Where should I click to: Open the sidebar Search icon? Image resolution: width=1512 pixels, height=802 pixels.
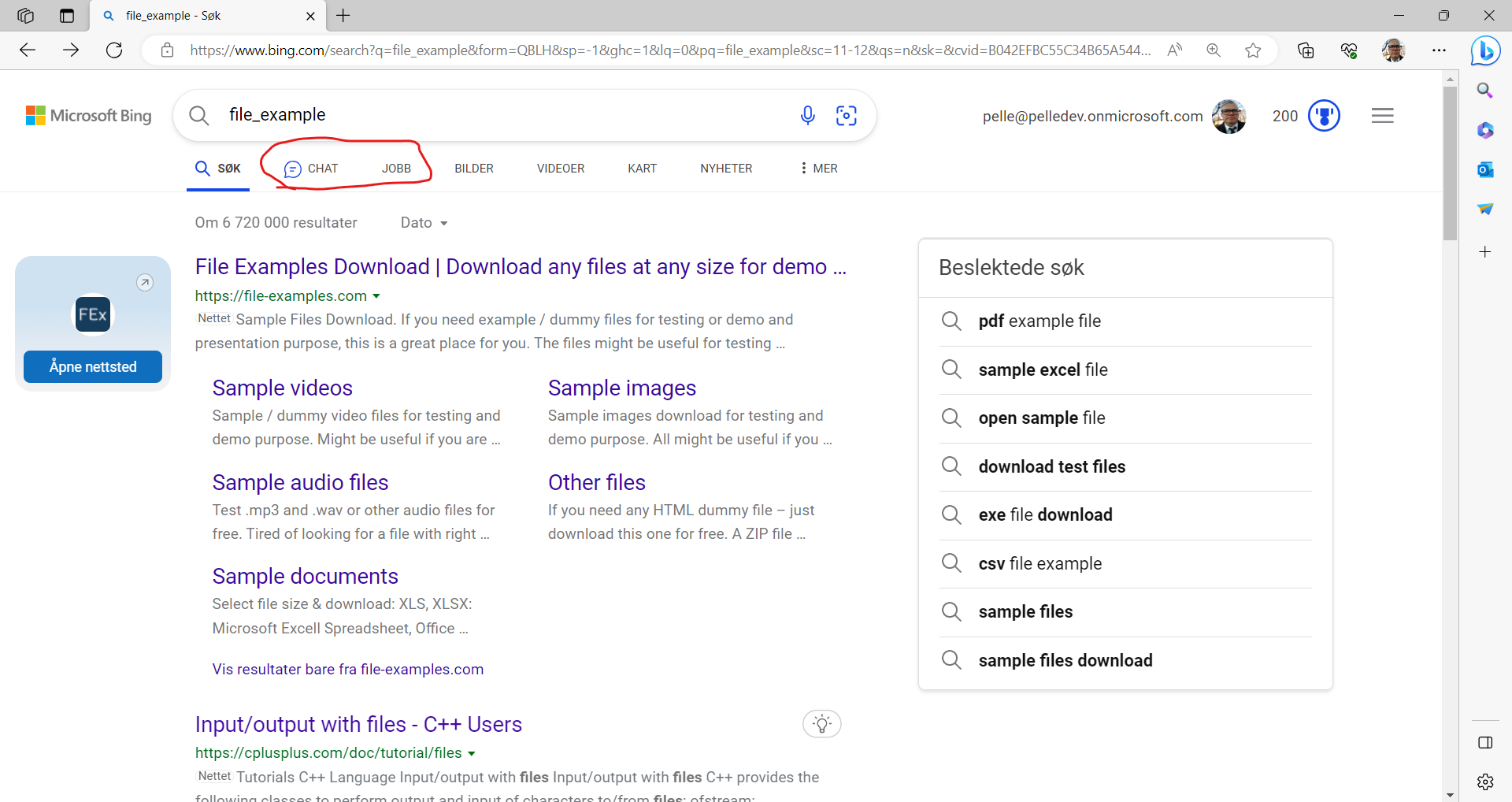(1485, 91)
